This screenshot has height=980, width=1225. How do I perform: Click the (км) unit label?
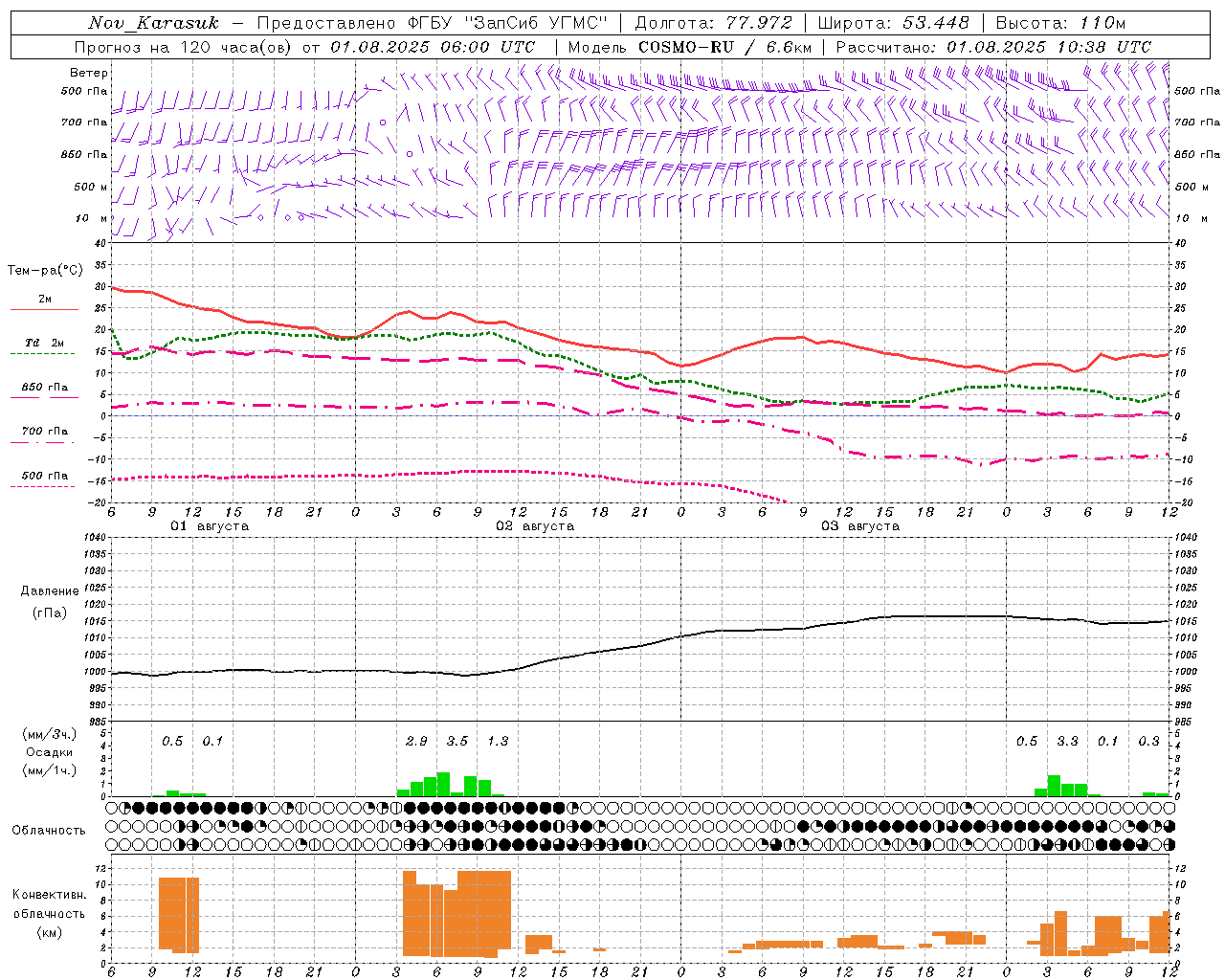[x=49, y=932]
